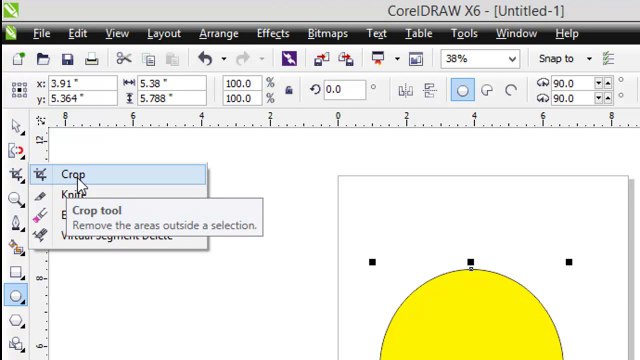Select the Freehand pen tool

click(16, 223)
